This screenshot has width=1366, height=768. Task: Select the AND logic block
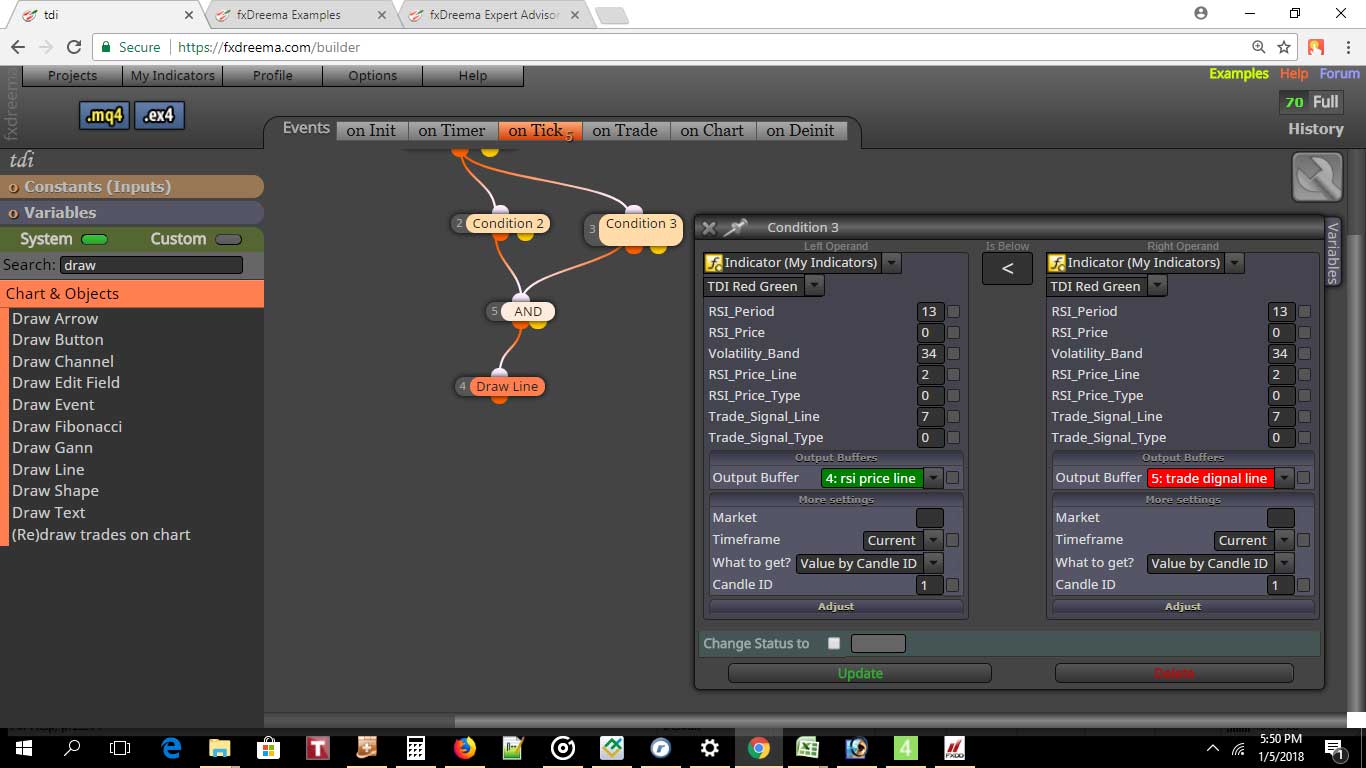(528, 312)
